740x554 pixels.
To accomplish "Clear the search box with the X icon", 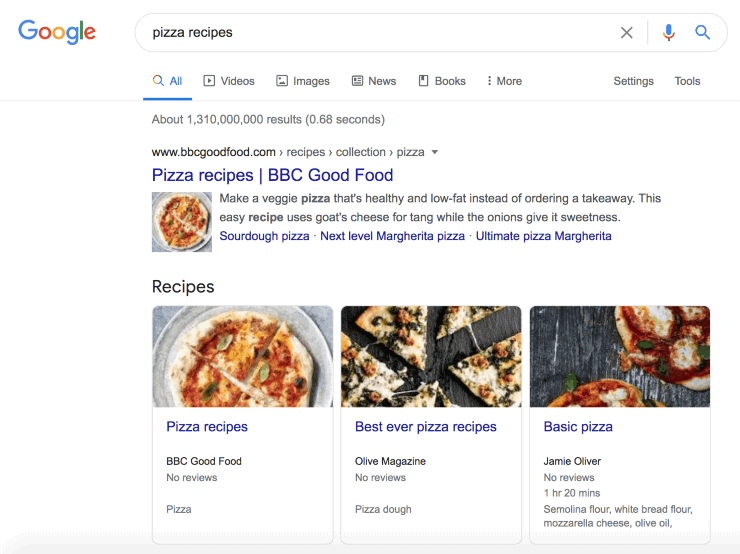I will coord(627,33).
